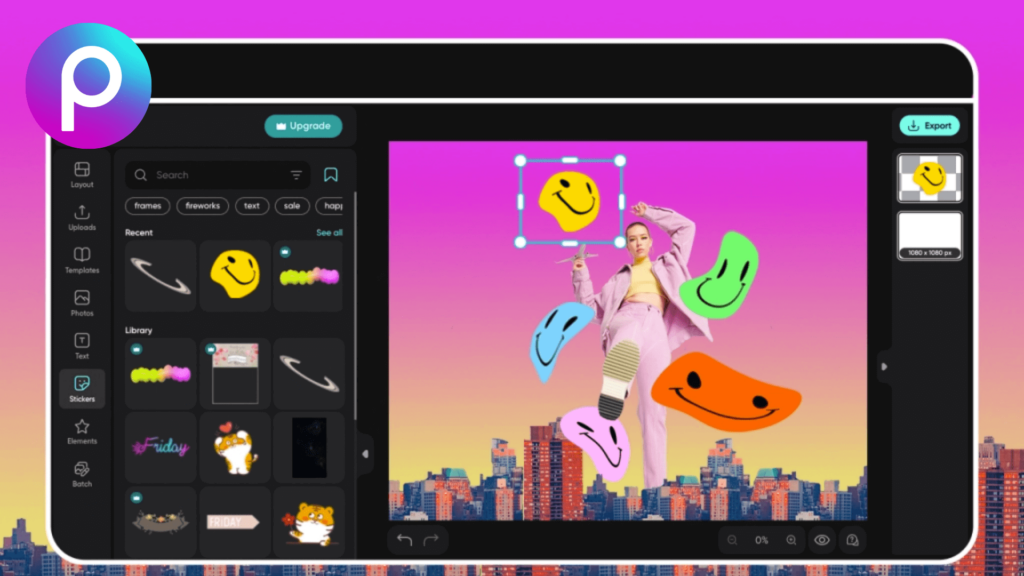Toggle the saved stickers bookmark
1024x576 pixels.
(x=331, y=174)
